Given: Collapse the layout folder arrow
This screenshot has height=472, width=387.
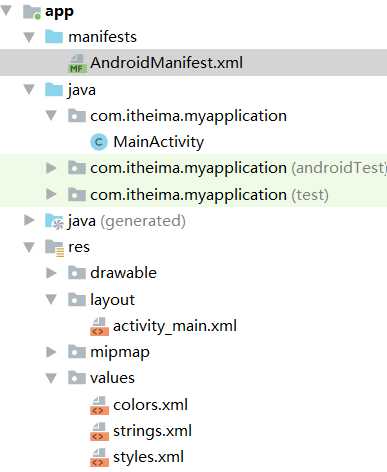Looking at the screenshot, I should point(51,299).
